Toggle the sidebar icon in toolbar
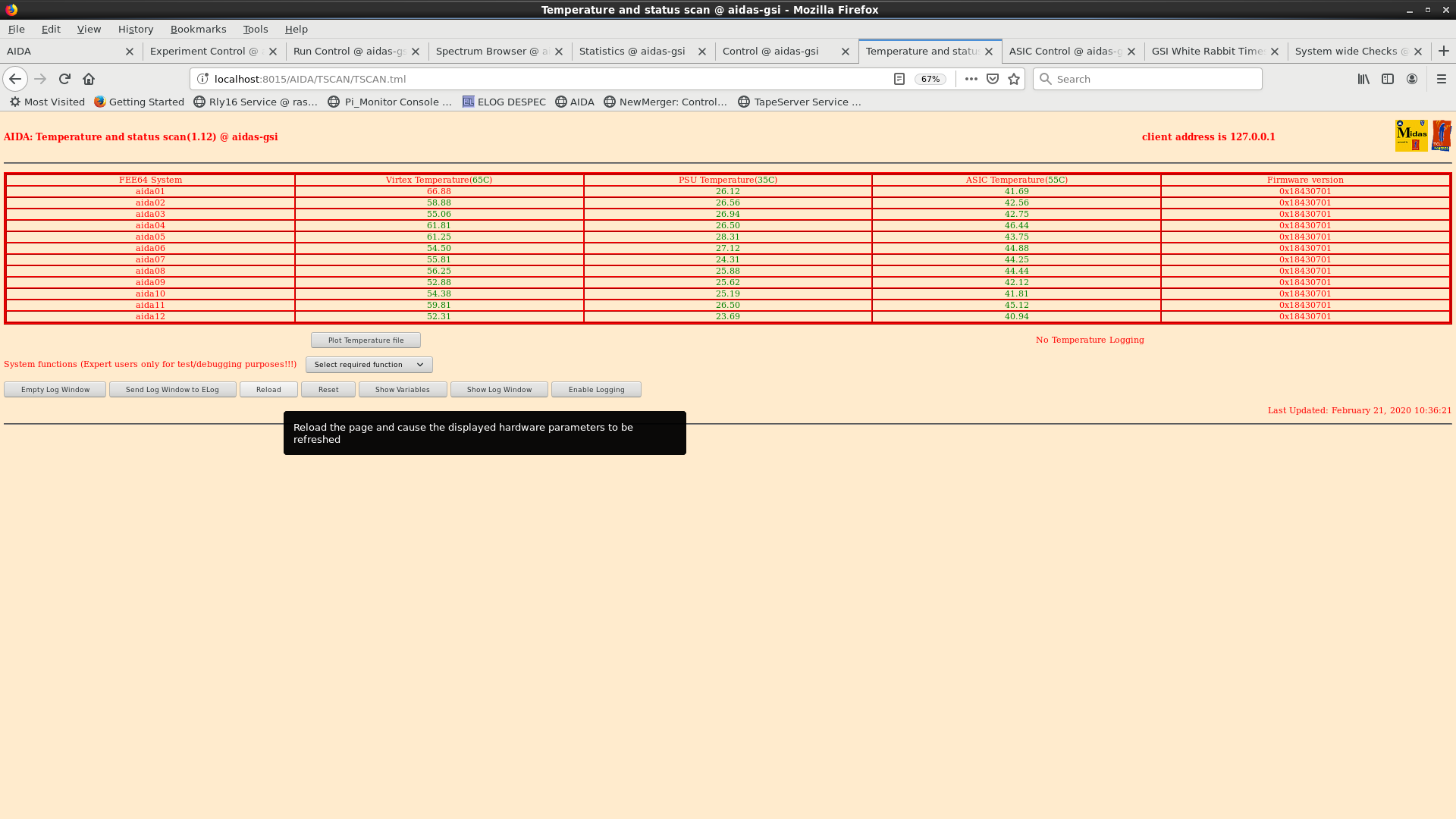1456x819 pixels. click(x=1388, y=79)
